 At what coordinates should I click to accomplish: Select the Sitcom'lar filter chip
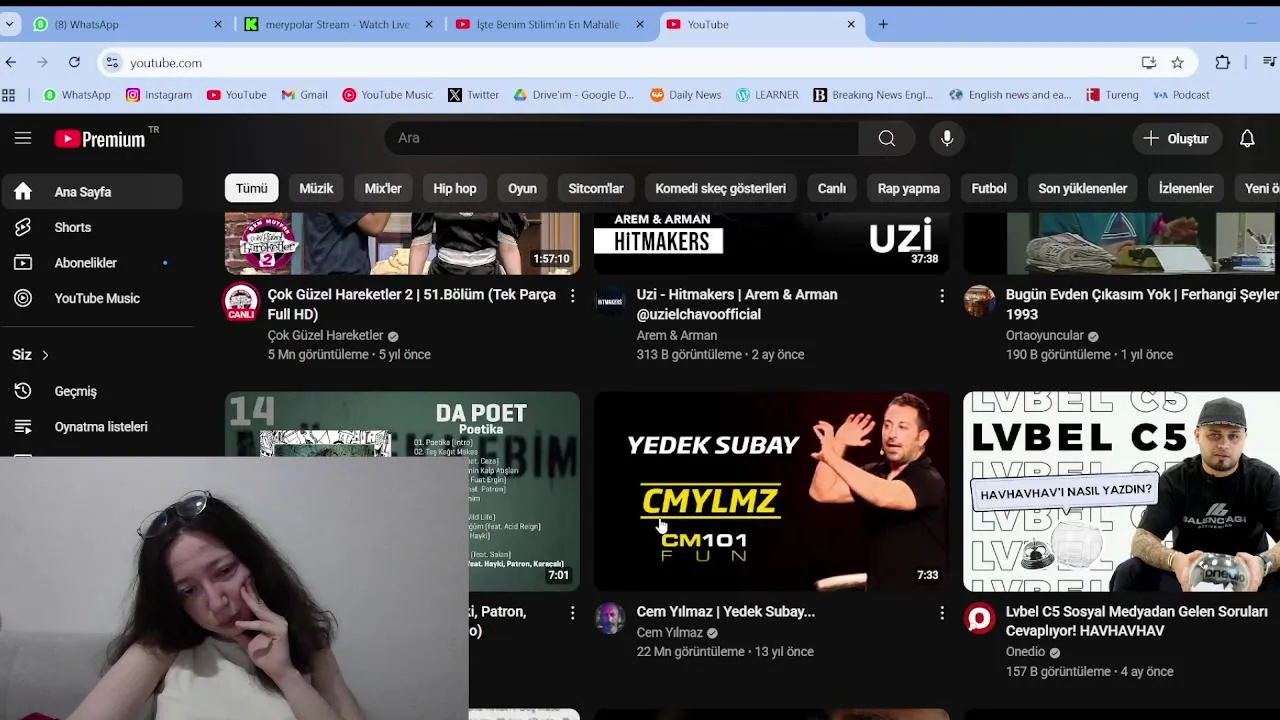point(596,188)
